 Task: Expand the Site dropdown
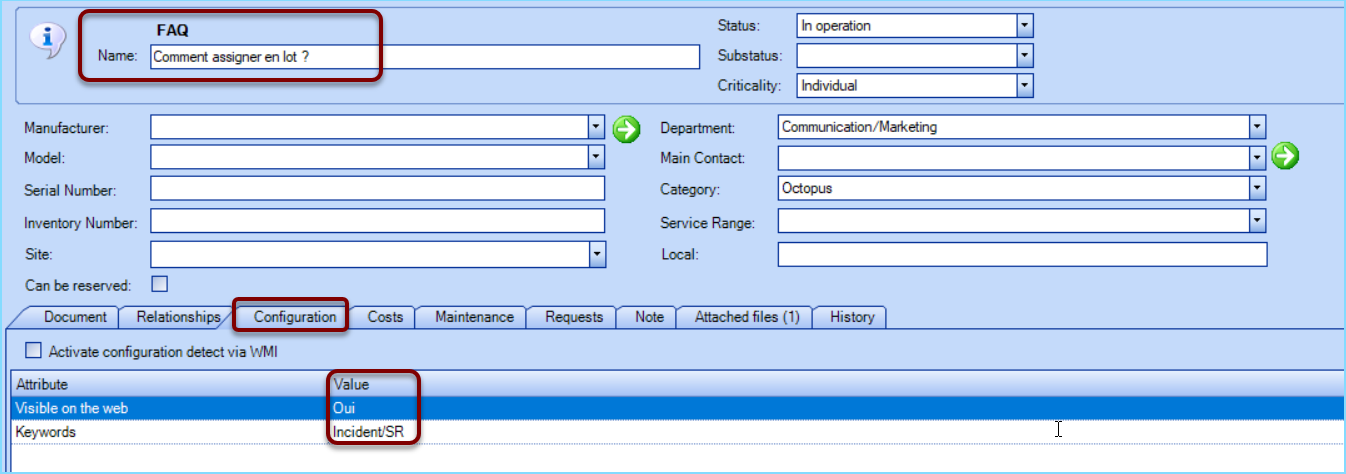click(597, 254)
